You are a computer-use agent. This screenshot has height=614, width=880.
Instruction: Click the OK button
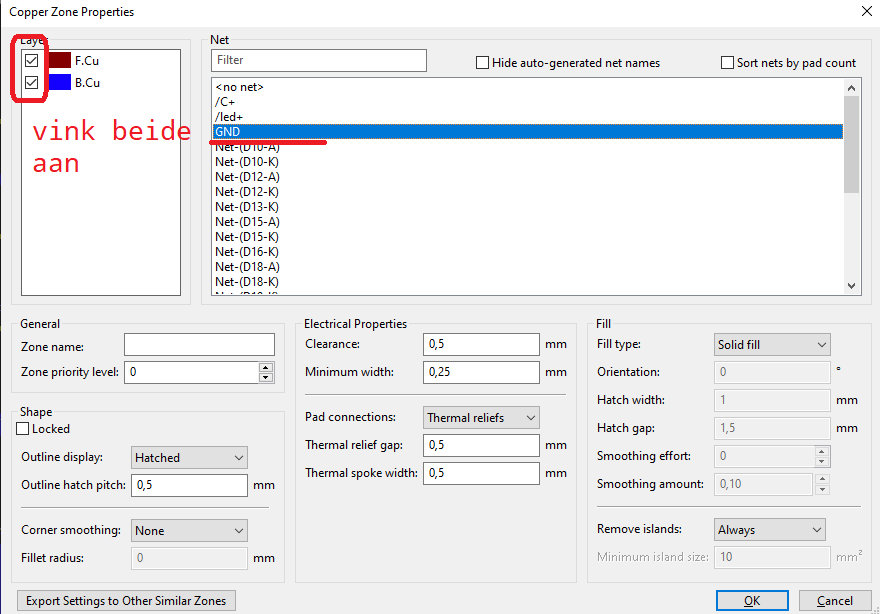point(751,601)
